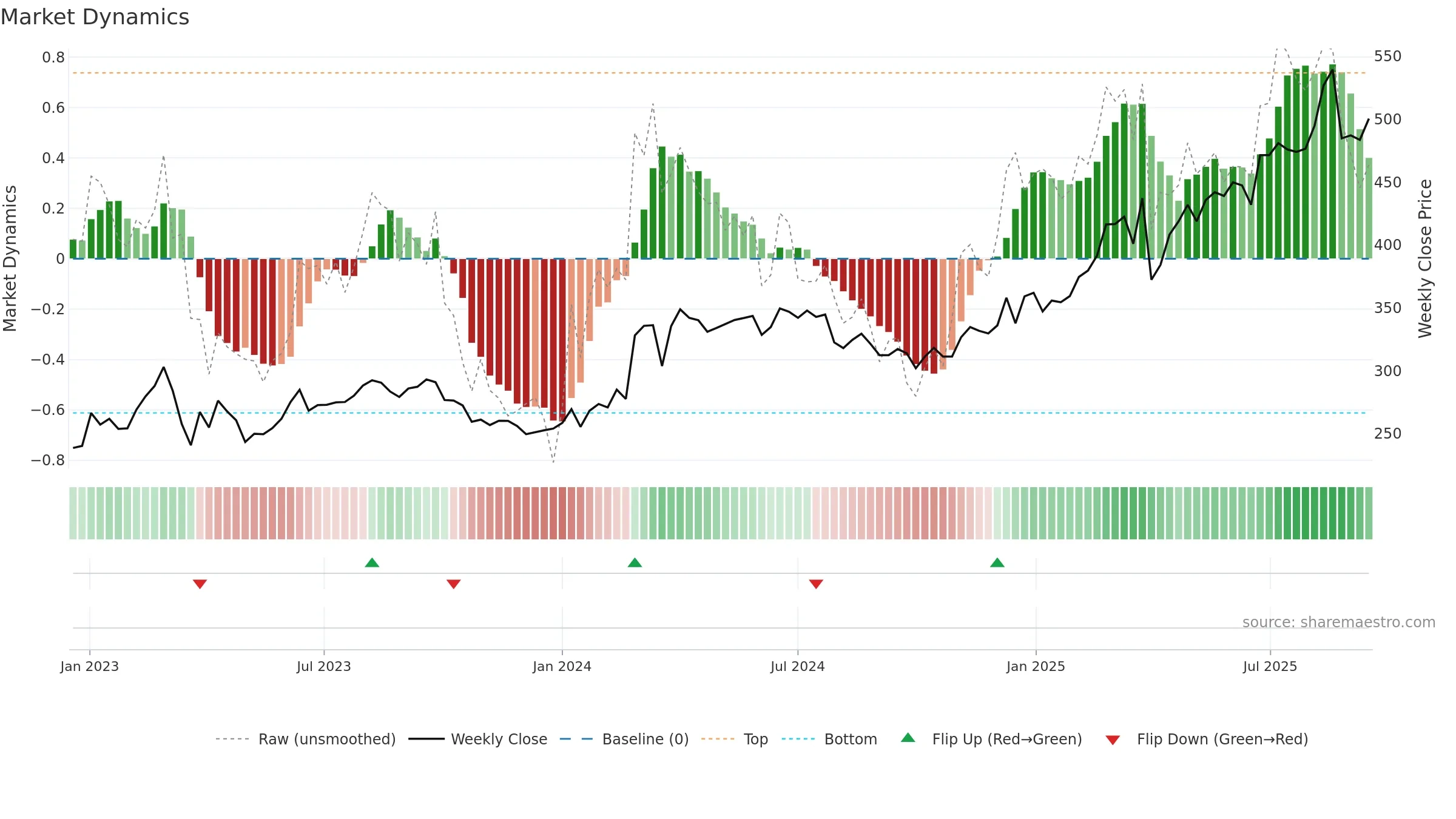The width and height of the screenshot is (1456, 819).
Task: Click the red legend triangle for Flip Down
Action: 1113,740
